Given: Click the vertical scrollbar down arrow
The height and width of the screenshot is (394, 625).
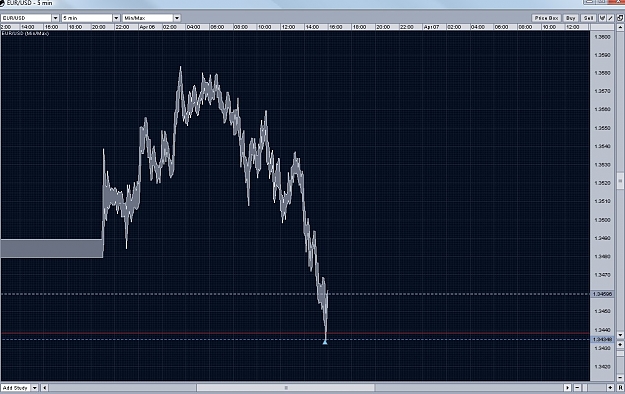Looking at the screenshot, I should [x=620, y=335].
